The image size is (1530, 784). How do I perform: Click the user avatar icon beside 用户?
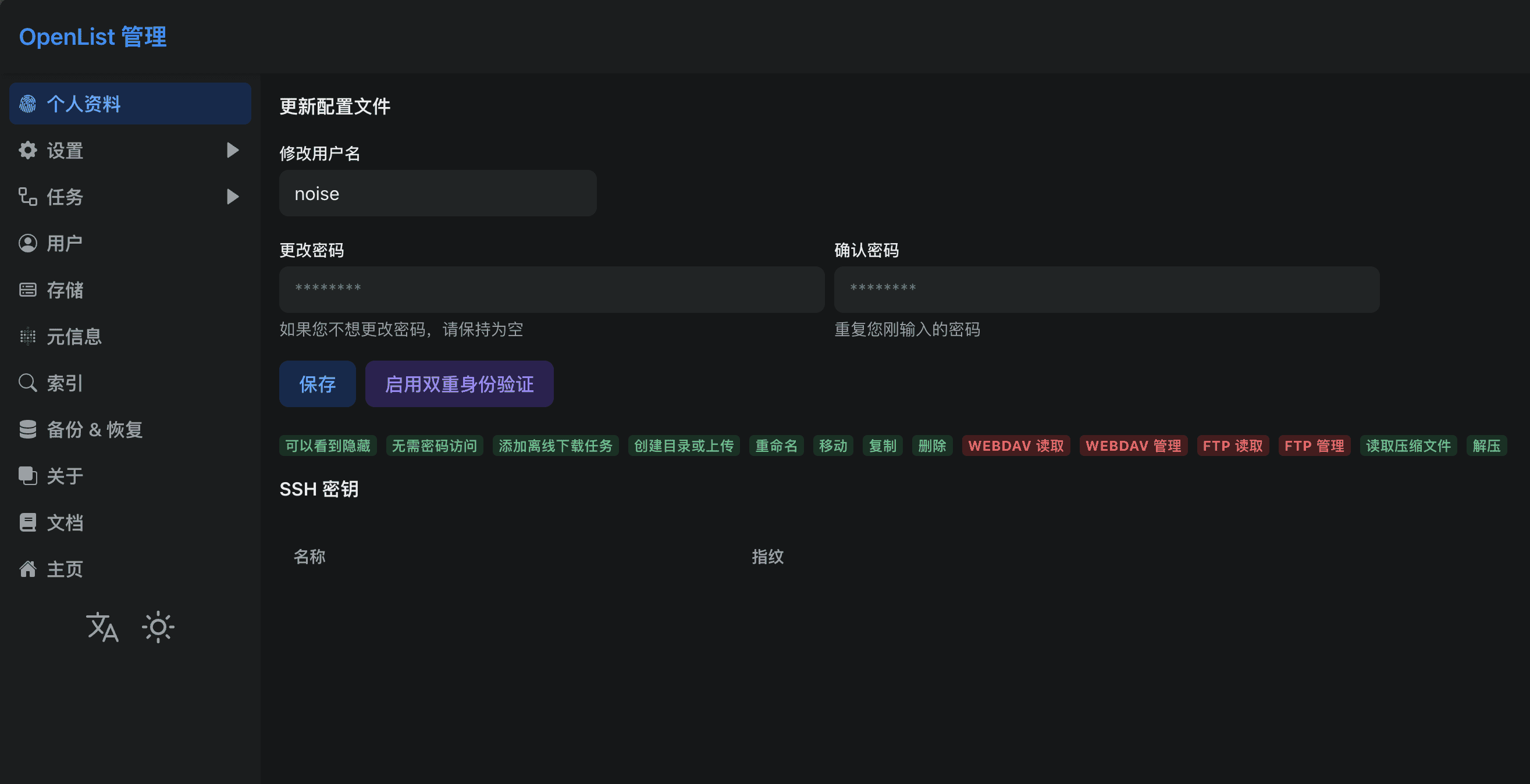[x=27, y=244]
